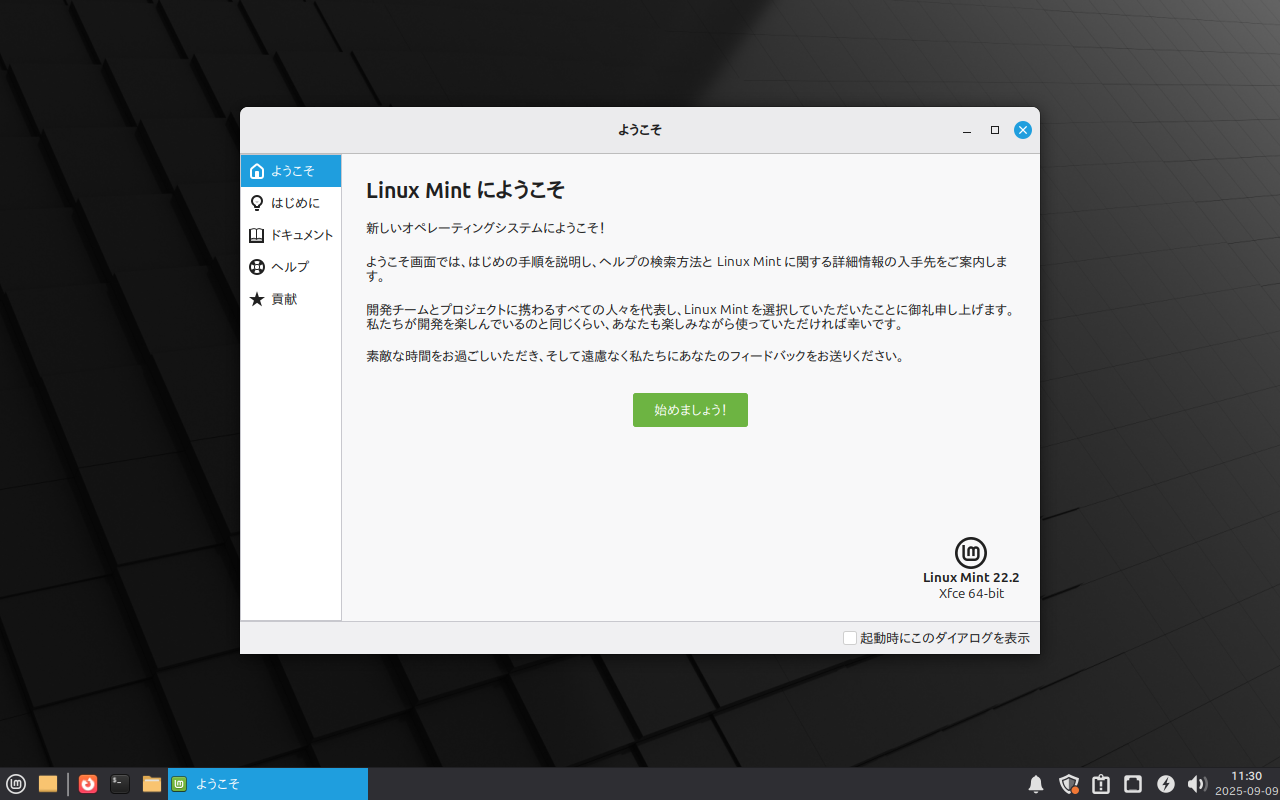This screenshot has width=1280, height=800.
Task: Open the ヘルプ section in sidebar
Action: [x=291, y=267]
